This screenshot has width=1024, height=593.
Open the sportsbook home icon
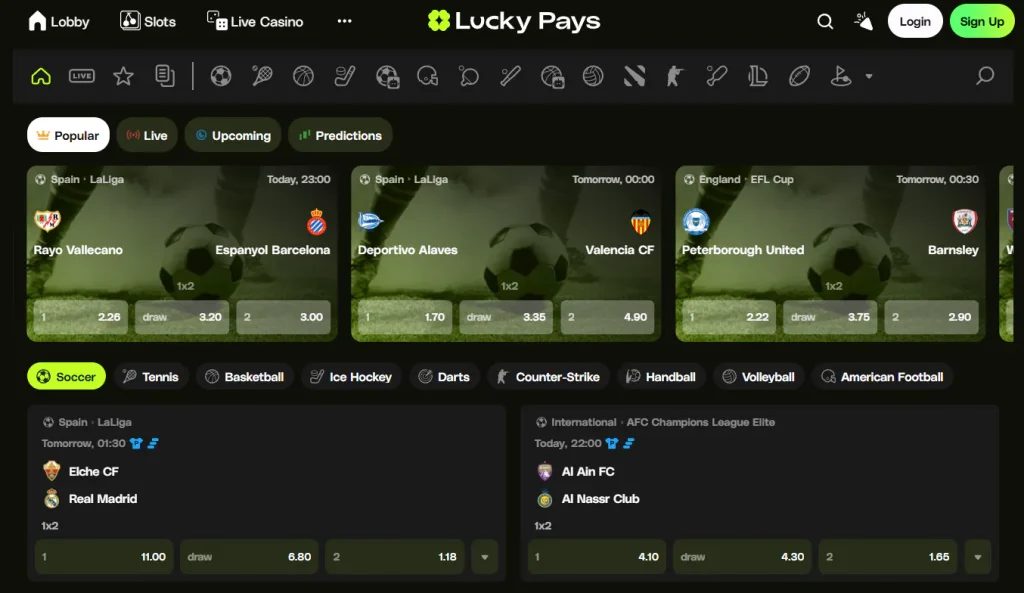tap(40, 76)
